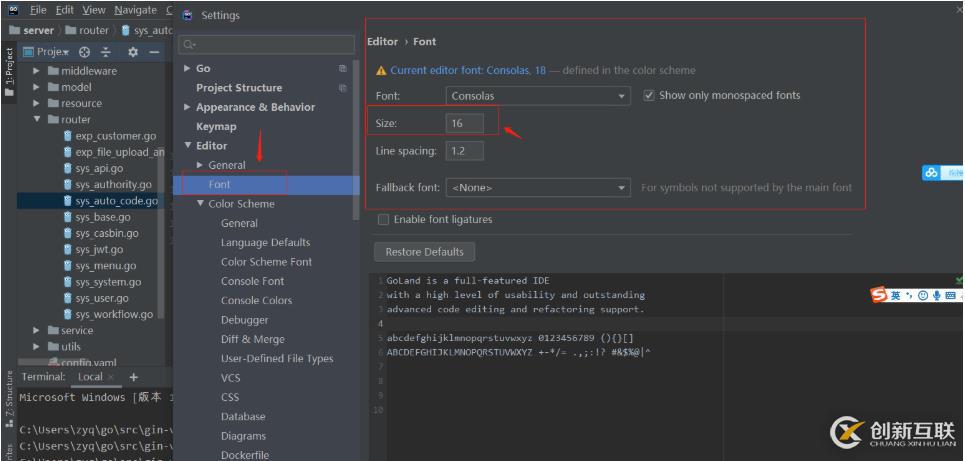The height and width of the screenshot is (461, 965).
Task: Hide the Project panel with minus icon
Action: [154, 52]
